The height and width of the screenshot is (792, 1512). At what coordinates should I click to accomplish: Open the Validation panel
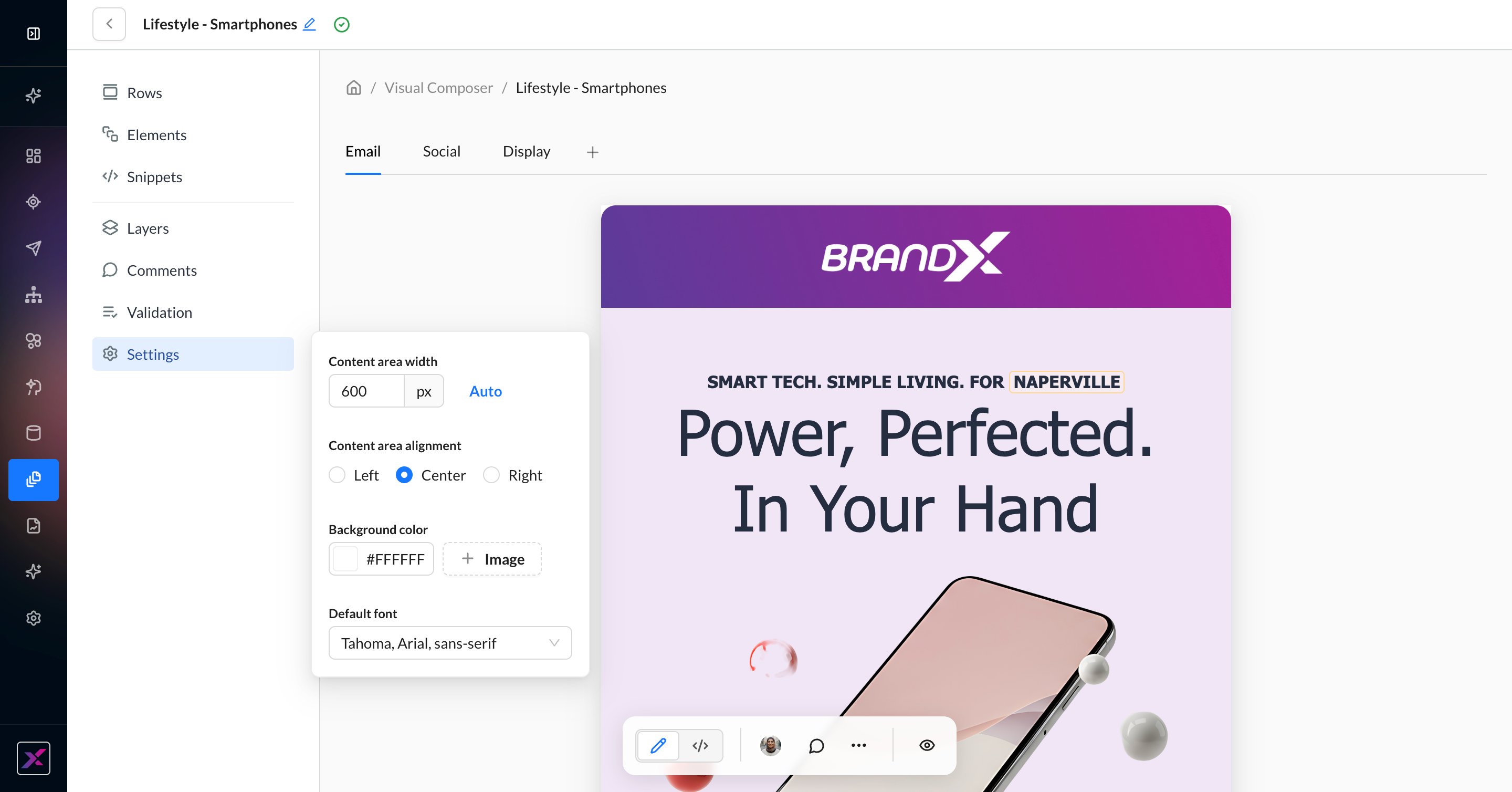click(x=193, y=312)
